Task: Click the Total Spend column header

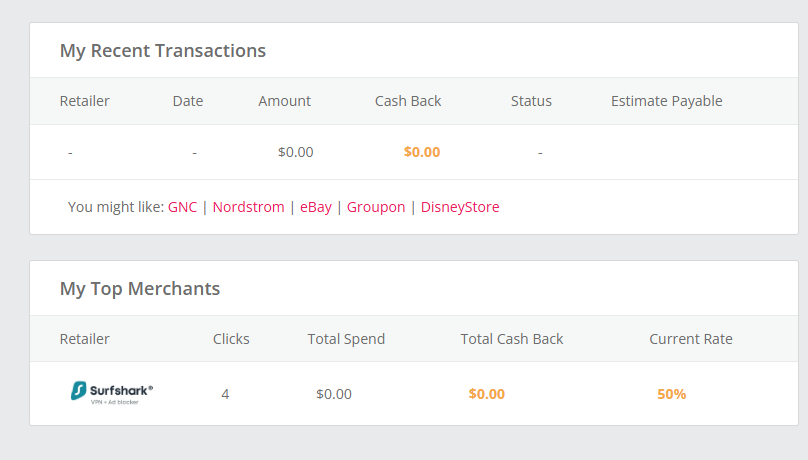Action: click(x=346, y=339)
